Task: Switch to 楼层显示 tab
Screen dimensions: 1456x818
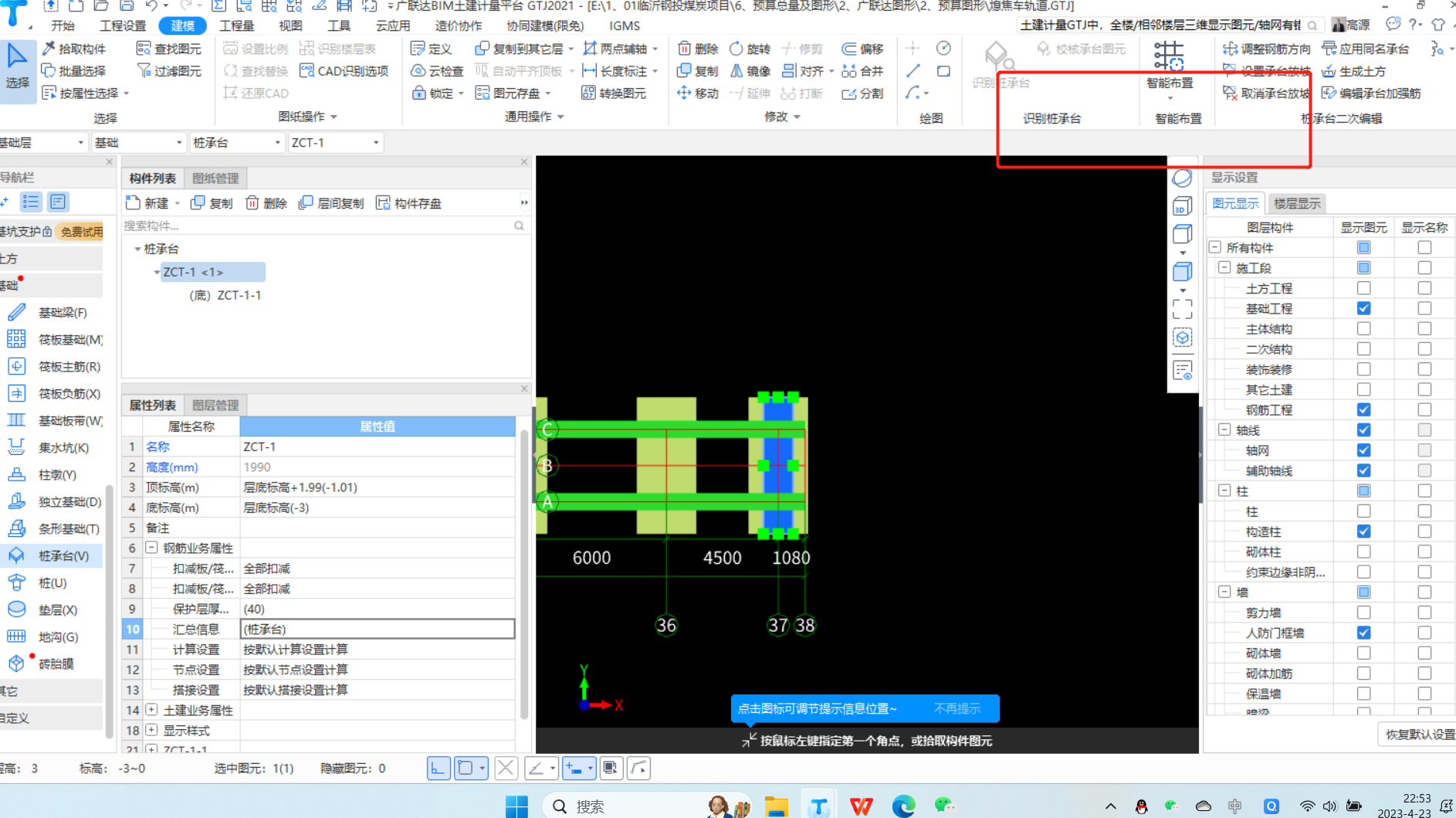Action: click(x=1297, y=203)
